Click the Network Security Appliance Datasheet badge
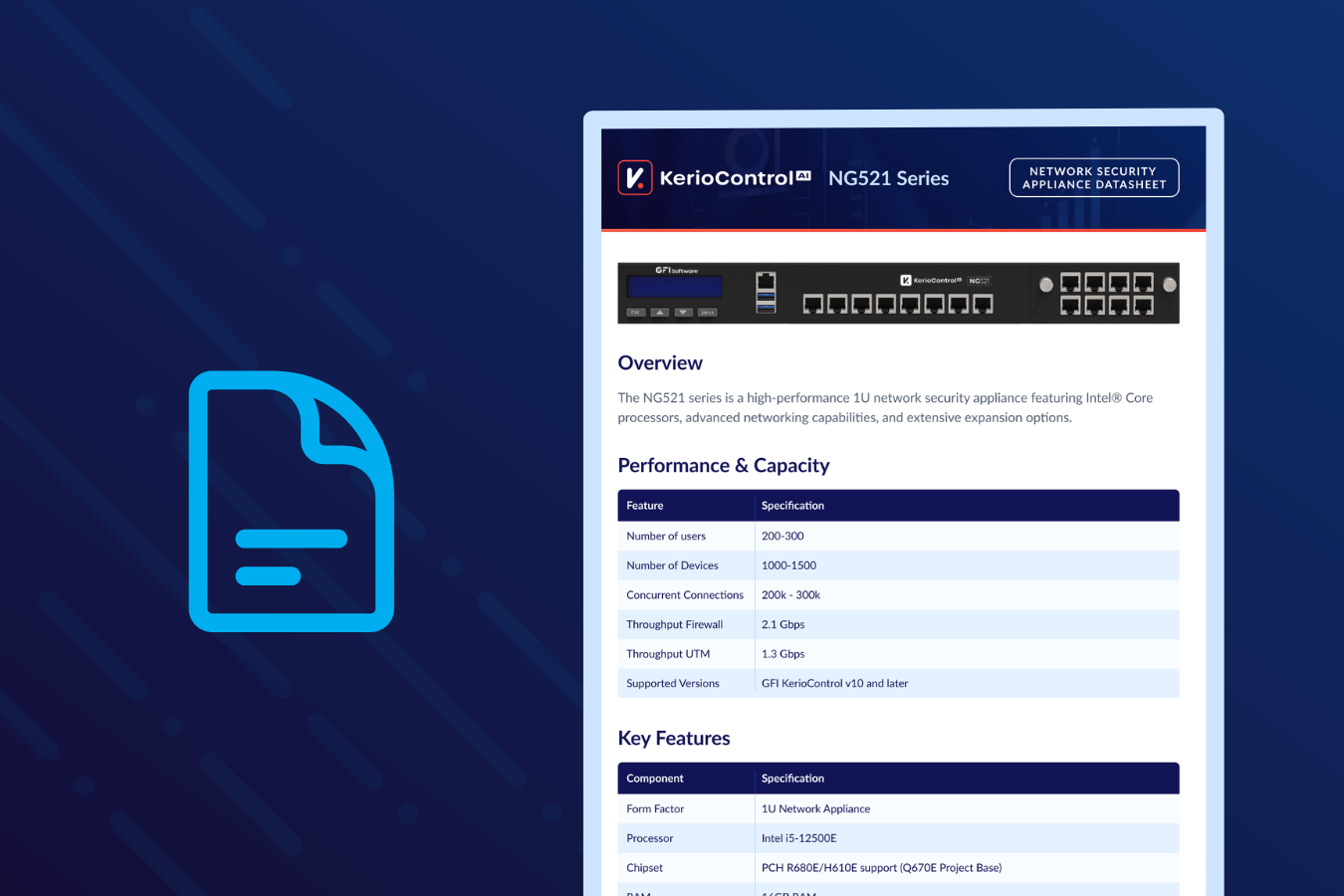This screenshot has height=896, width=1344. [x=1094, y=178]
